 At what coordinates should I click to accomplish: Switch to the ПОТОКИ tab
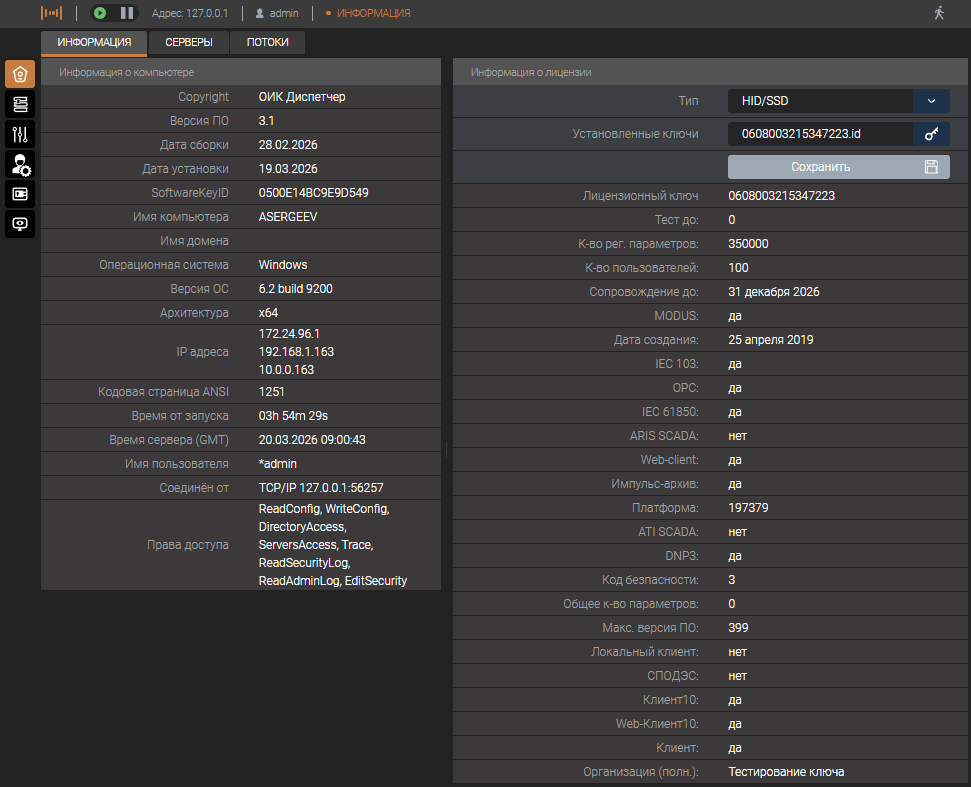(x=268, y=43)
